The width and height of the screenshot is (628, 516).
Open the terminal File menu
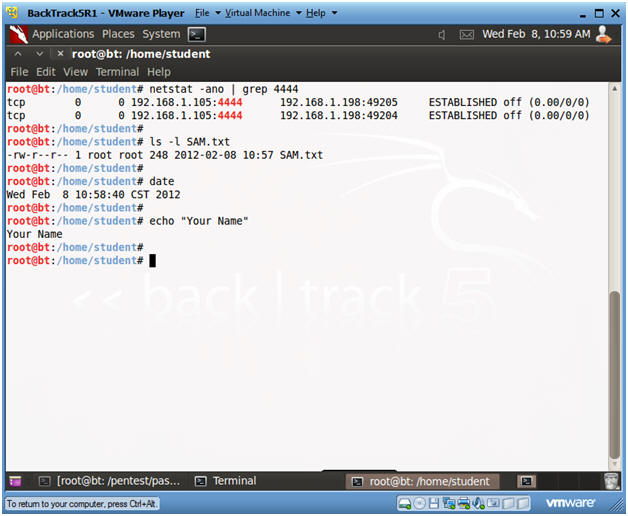(x=19, y=72)
